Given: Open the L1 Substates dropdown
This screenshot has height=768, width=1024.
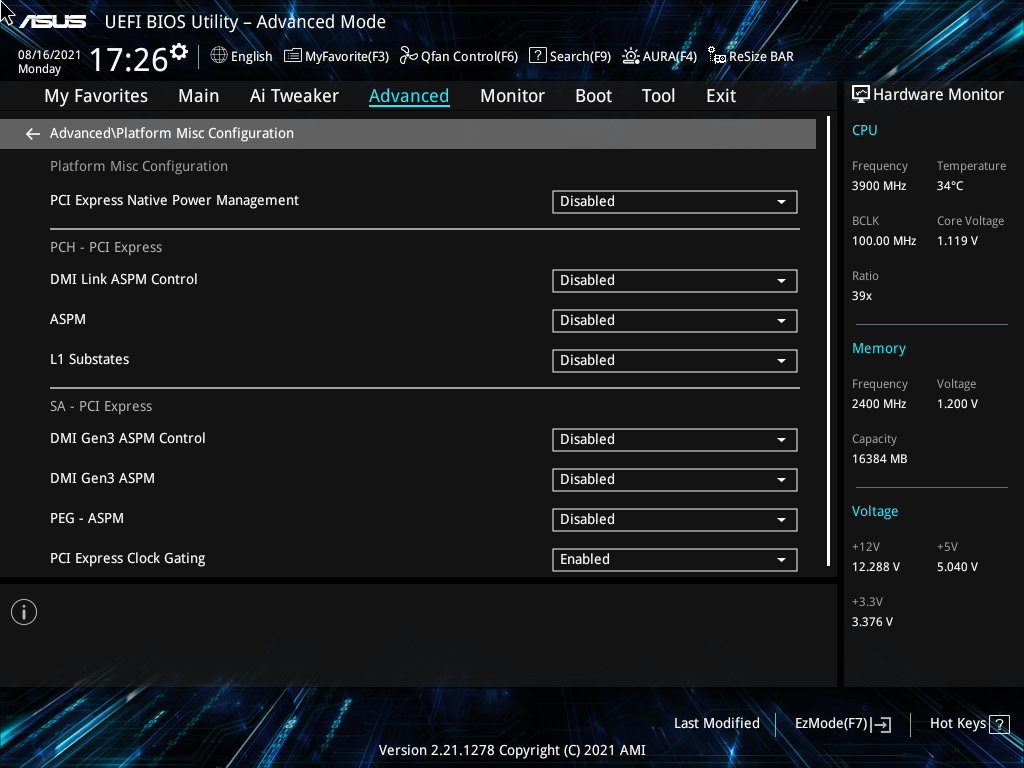Looking at the screenshot, I should [675, 360].
